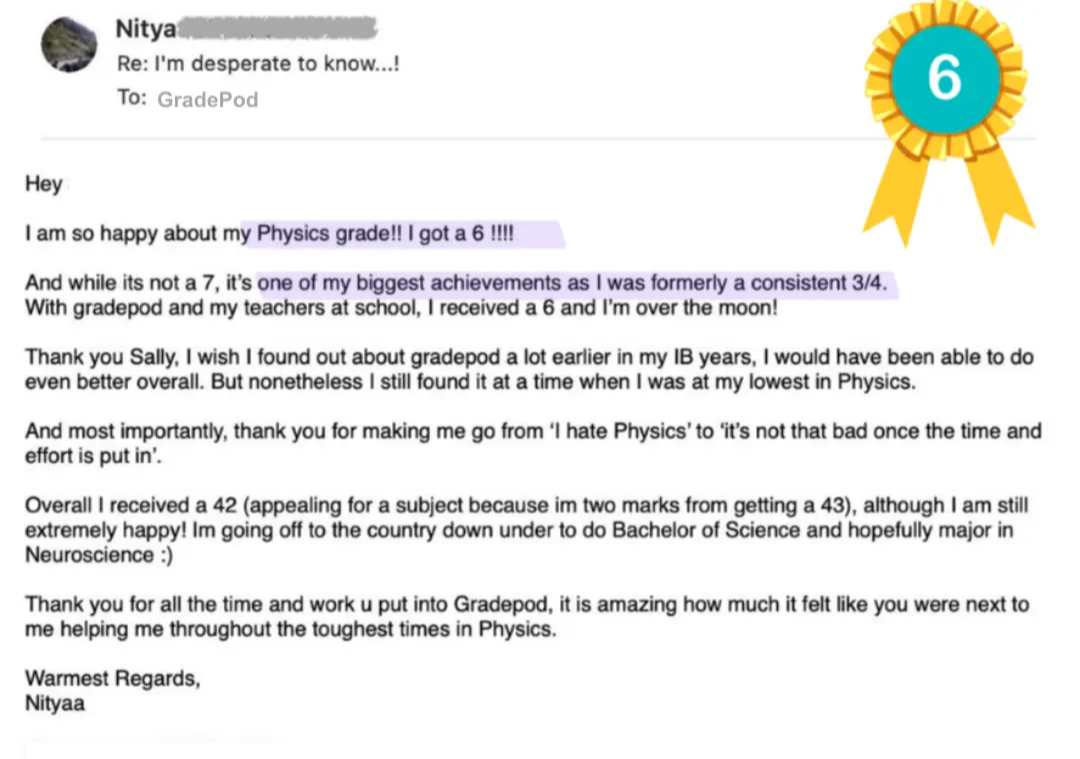The image size is (1080, 759).
Task: Click the sender's round avatar photo
Action: (x=69, y=45)
